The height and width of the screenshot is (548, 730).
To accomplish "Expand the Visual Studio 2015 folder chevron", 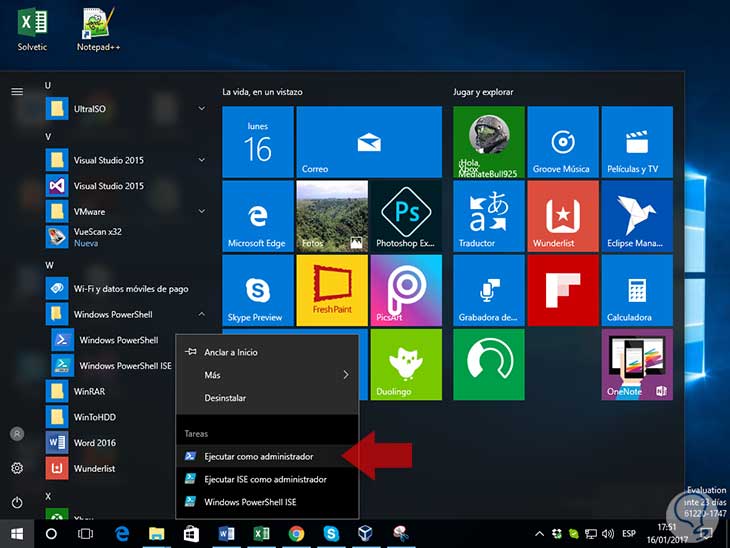I will click(x=202, y=160).
